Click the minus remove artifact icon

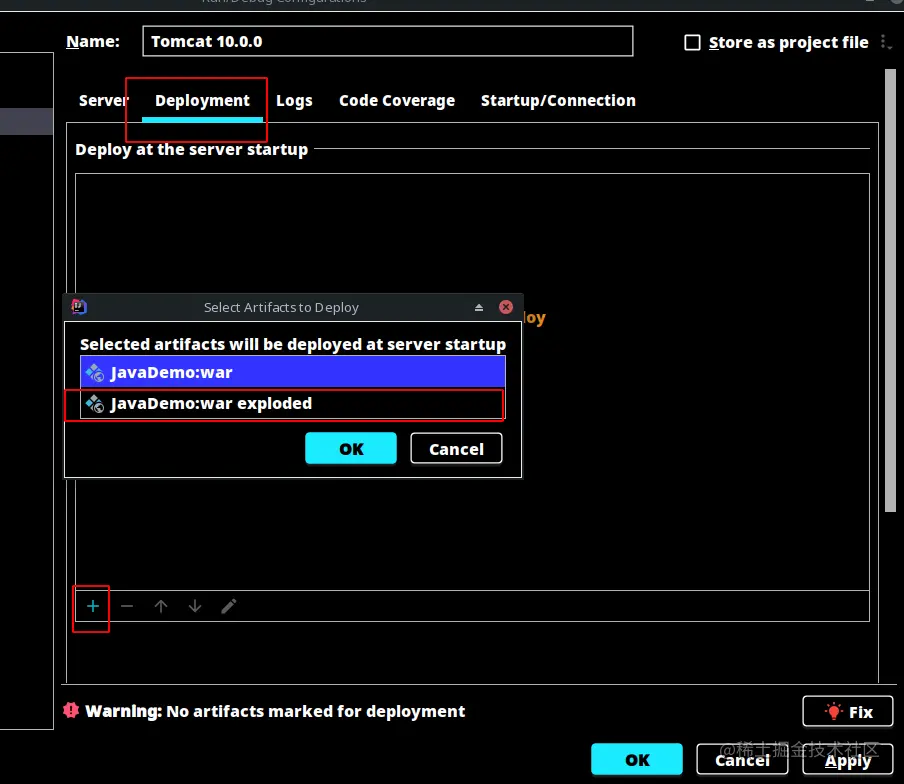127,606
